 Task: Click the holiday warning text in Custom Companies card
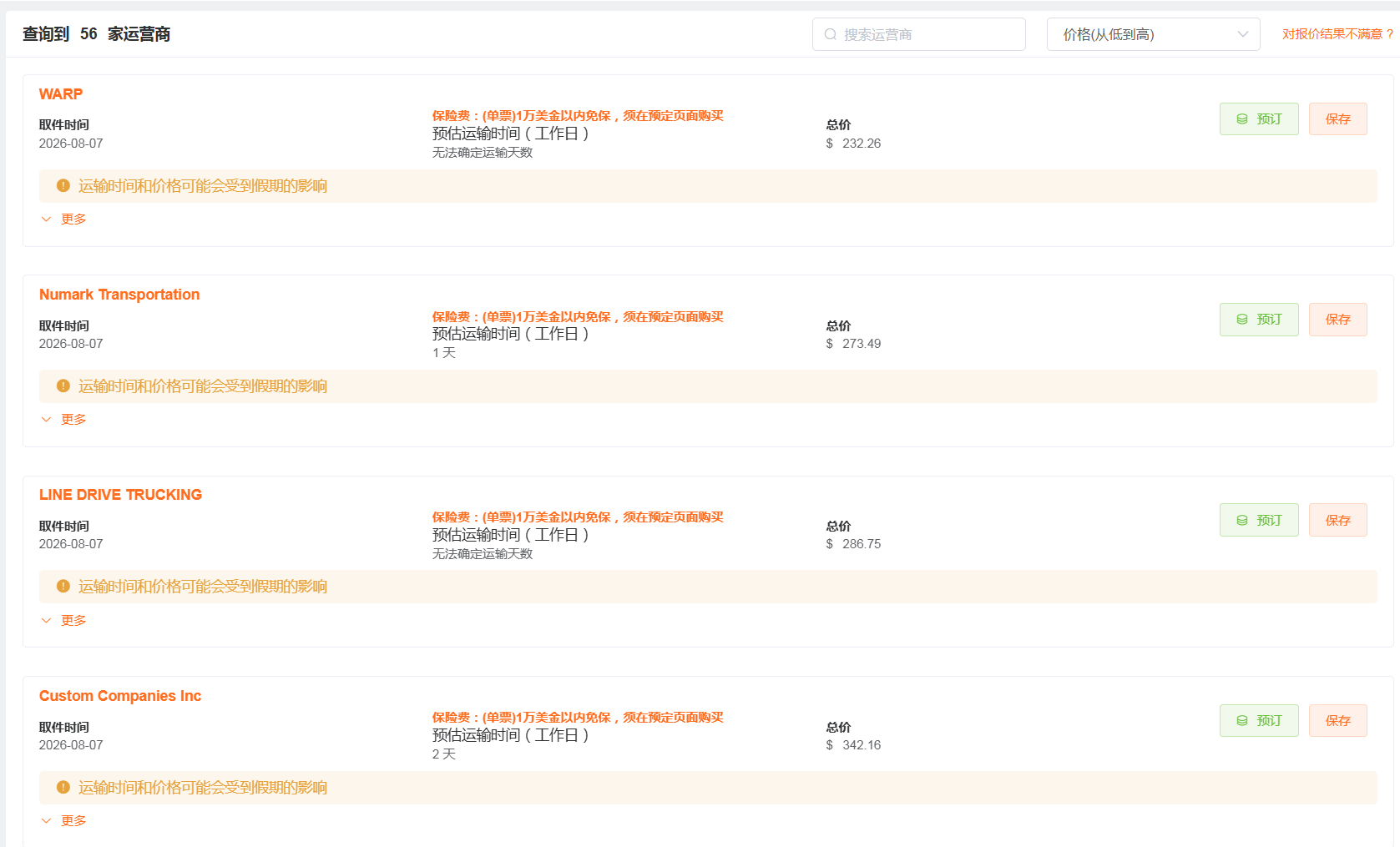point(203,788)
